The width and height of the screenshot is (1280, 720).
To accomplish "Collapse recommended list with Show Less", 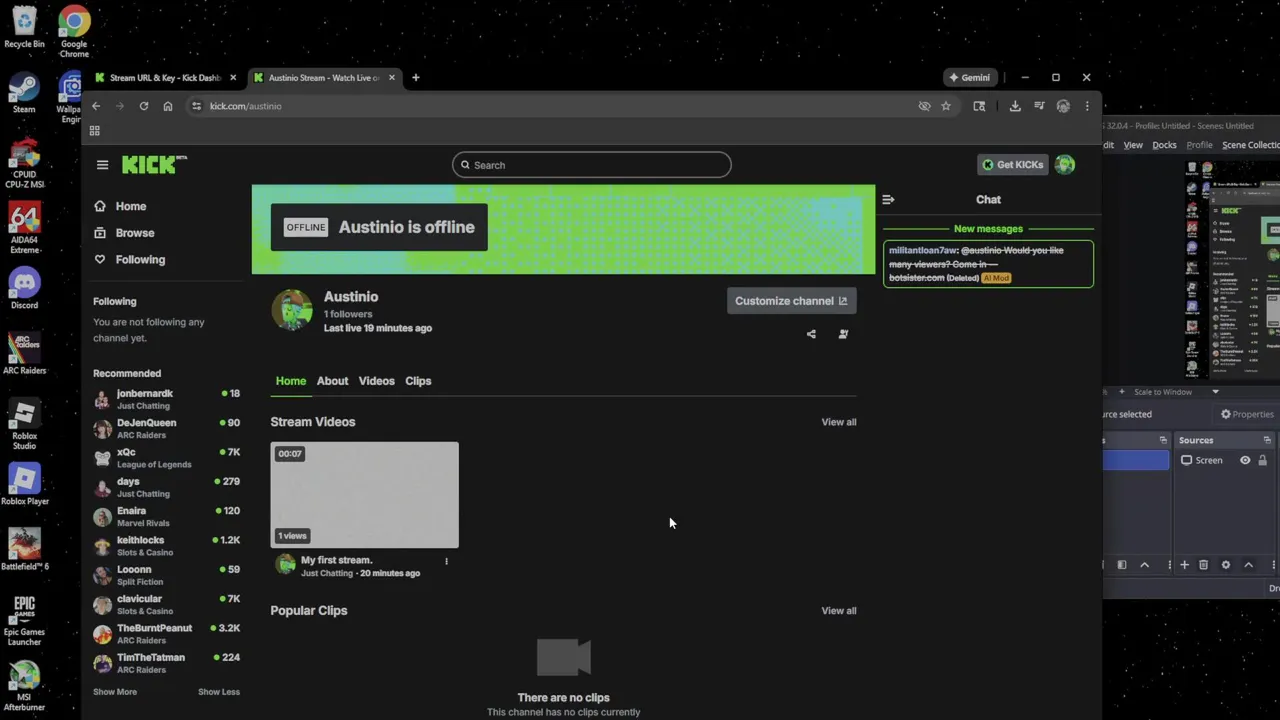I will [x=219, y=692].
